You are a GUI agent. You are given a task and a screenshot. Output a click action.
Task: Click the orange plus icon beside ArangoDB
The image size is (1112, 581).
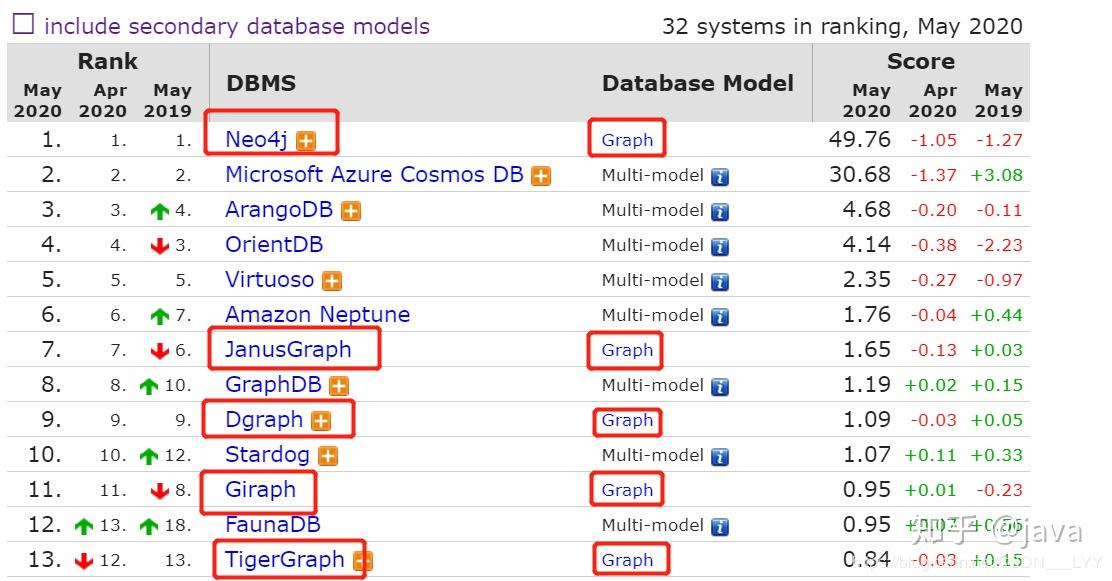[351, 211]
